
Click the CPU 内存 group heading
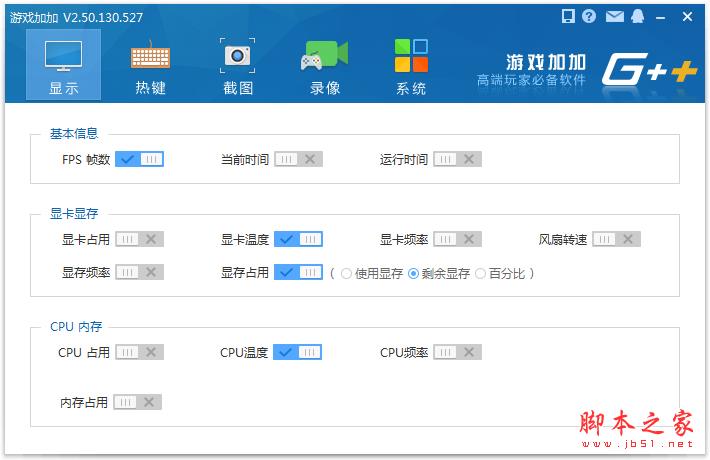76,326
